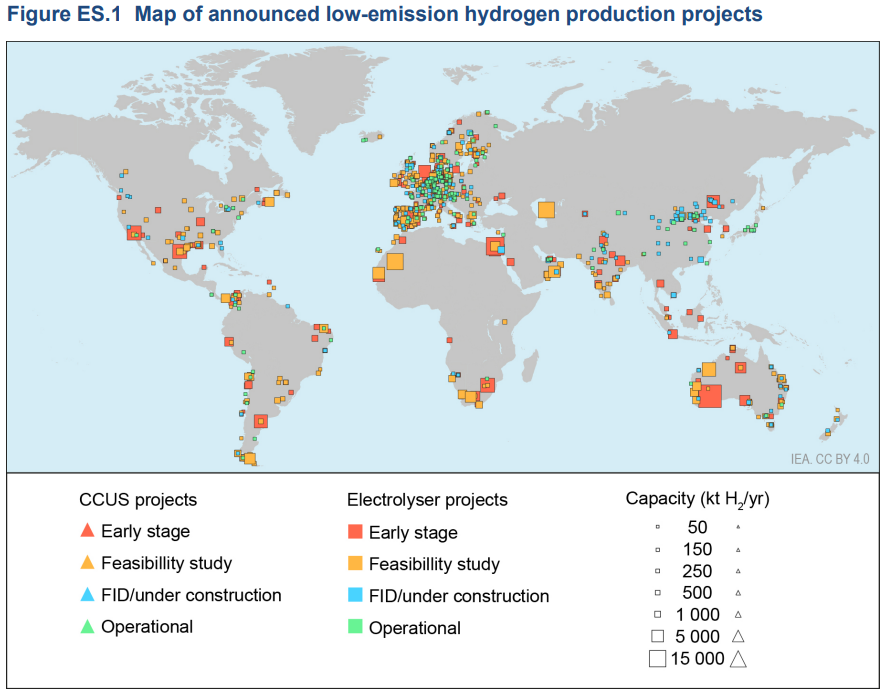Image resolution: width=889 pixels, height=698 pixels.
Task: Click the 'Capacity (kt H2/yr)' legend heading
Action: (697, 499)
